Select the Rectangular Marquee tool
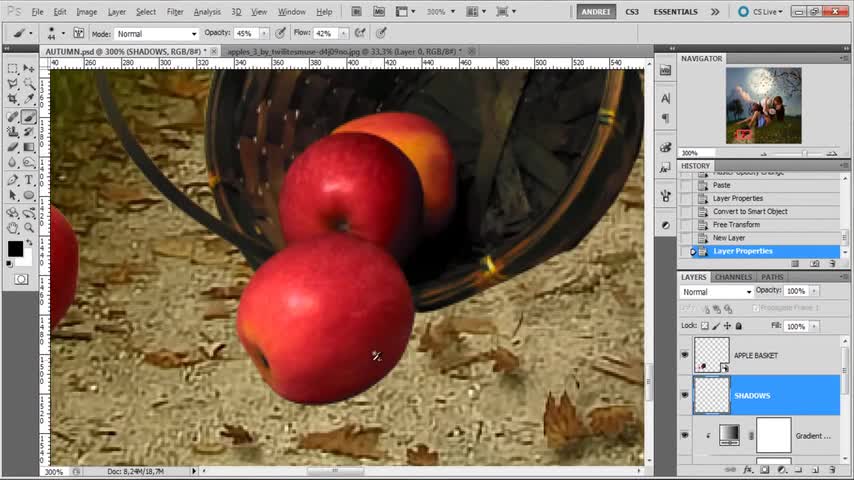Screen dimensions: 854x480 click(13, 69)
